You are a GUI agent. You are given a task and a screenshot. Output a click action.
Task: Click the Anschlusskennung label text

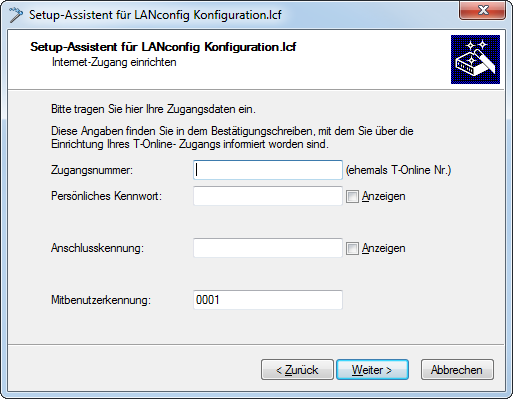pos(97,248)
